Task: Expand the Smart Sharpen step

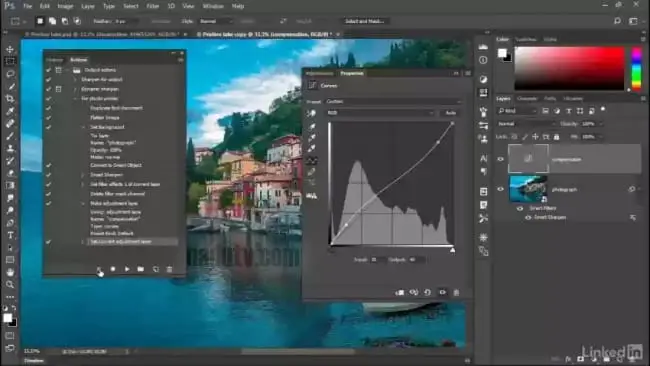Action: (83, 175)
